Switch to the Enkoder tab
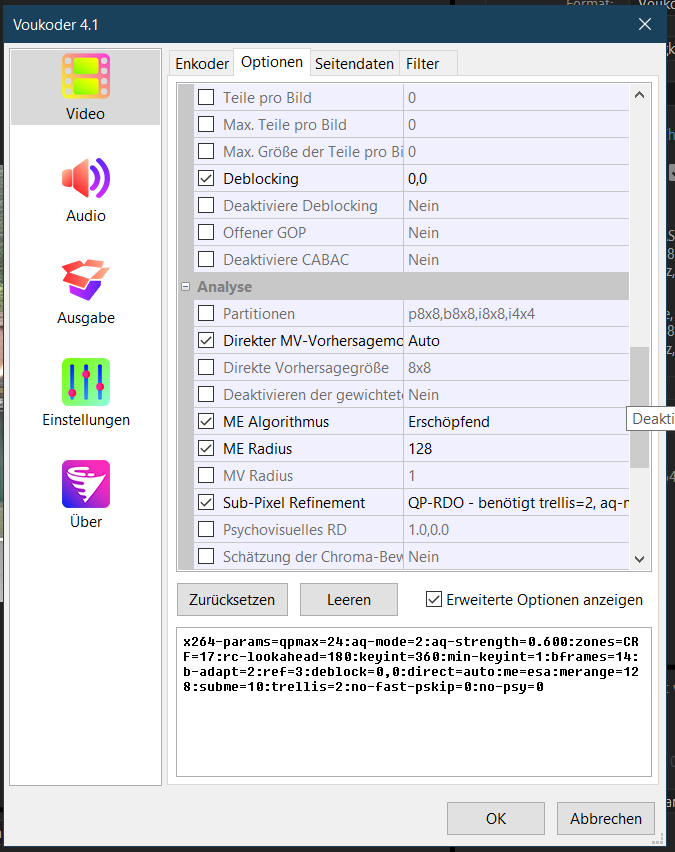This screenshot has width=675, height=852. (202, 63)
